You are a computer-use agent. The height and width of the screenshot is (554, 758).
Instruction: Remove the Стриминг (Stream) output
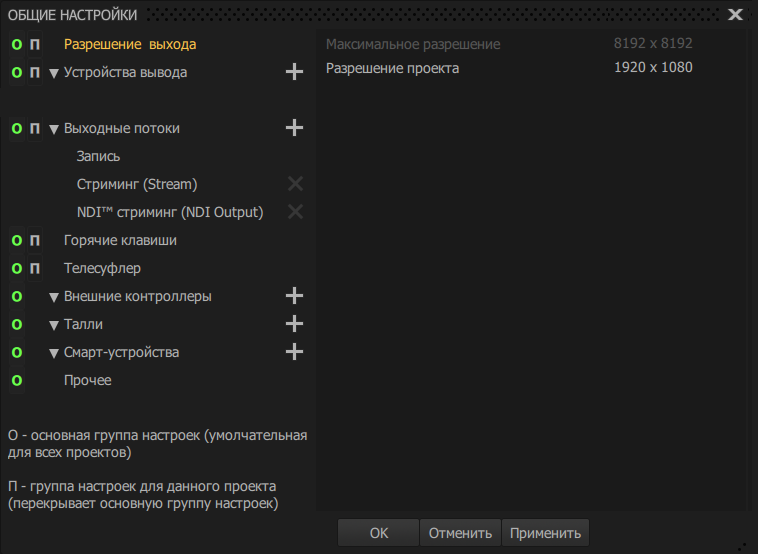pos(295,184)
